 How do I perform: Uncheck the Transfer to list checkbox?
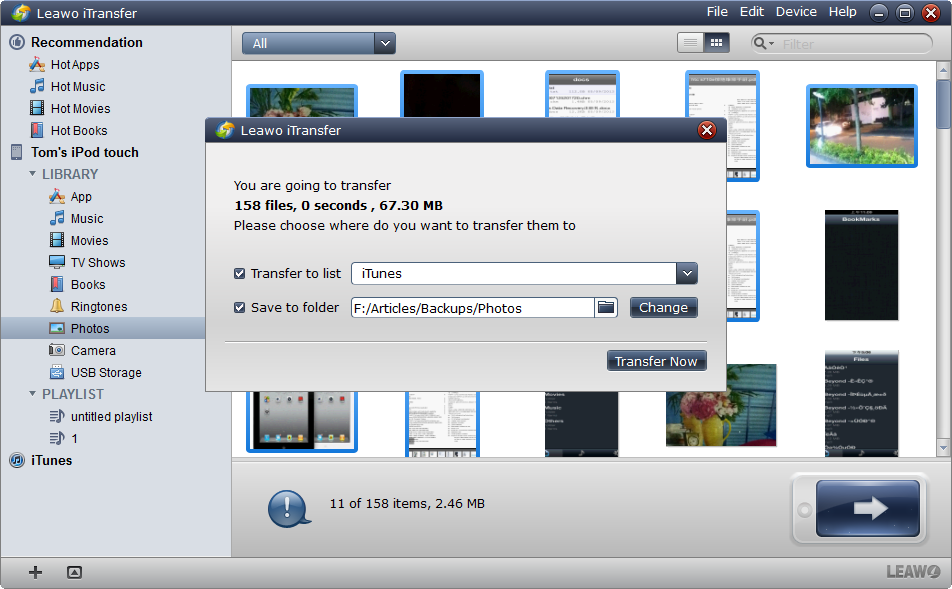click(x=239, y=273)
